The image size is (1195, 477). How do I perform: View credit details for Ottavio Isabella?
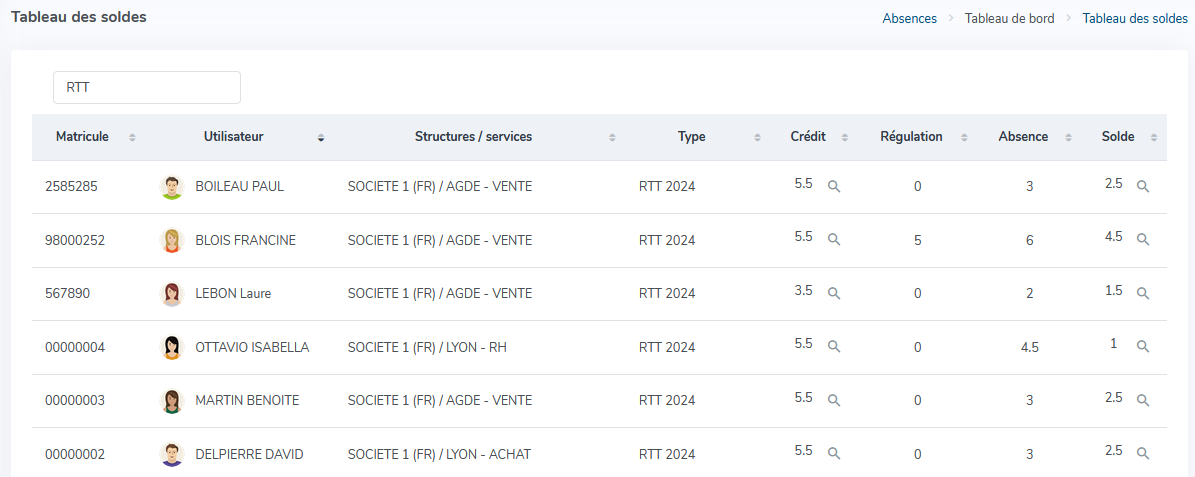pyautogui.click(x=834, y=346)
